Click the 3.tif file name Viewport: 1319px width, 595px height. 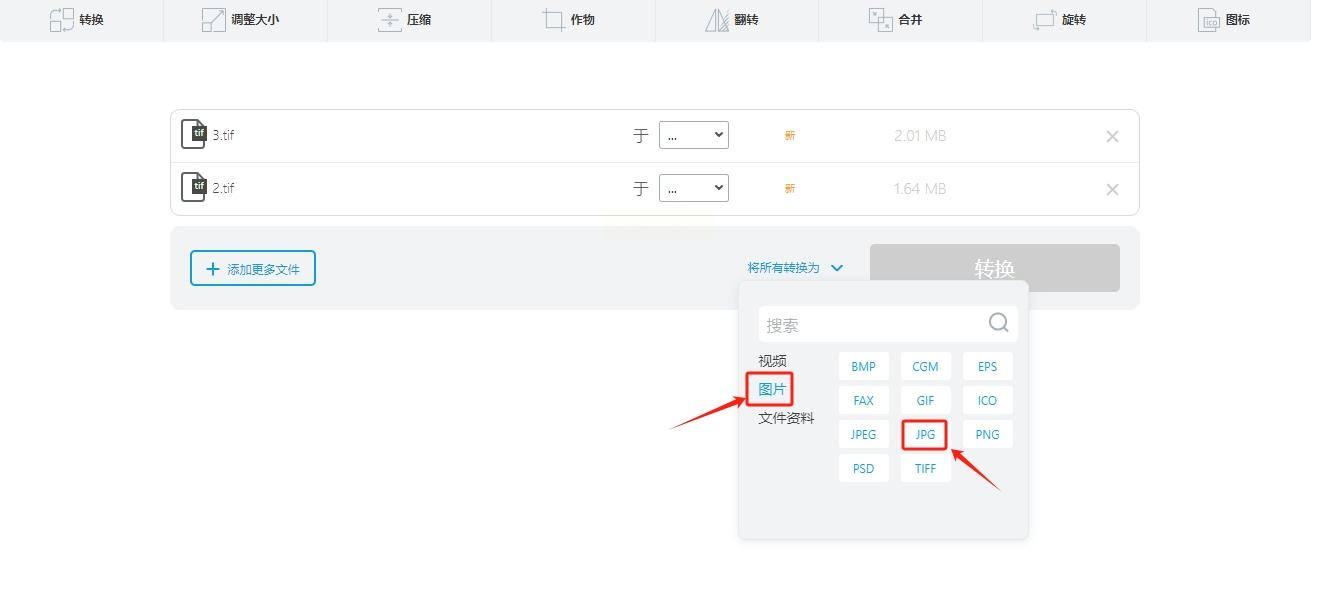[x=223, y=135]
